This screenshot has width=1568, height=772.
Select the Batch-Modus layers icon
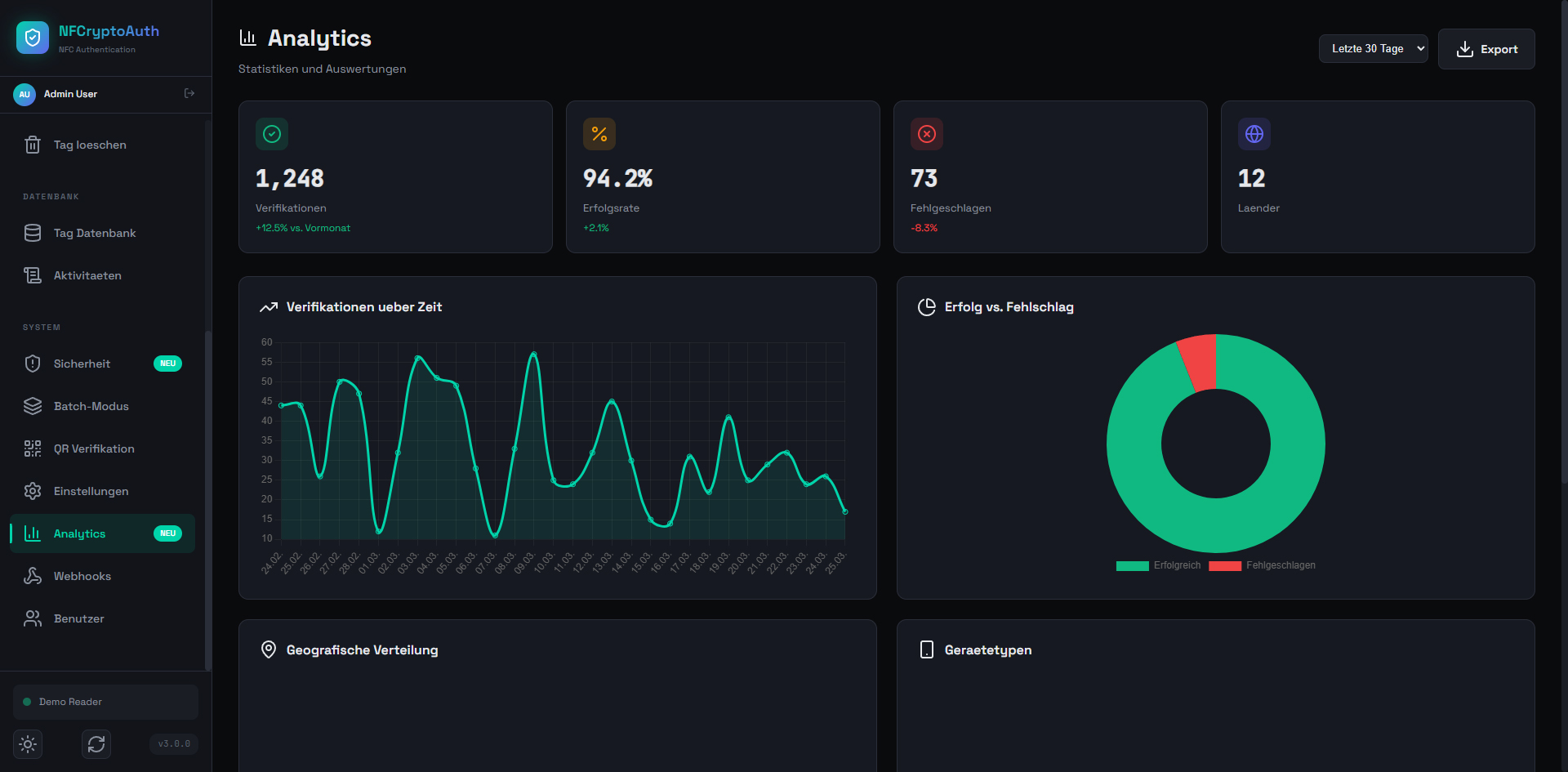tap(33, 407)
